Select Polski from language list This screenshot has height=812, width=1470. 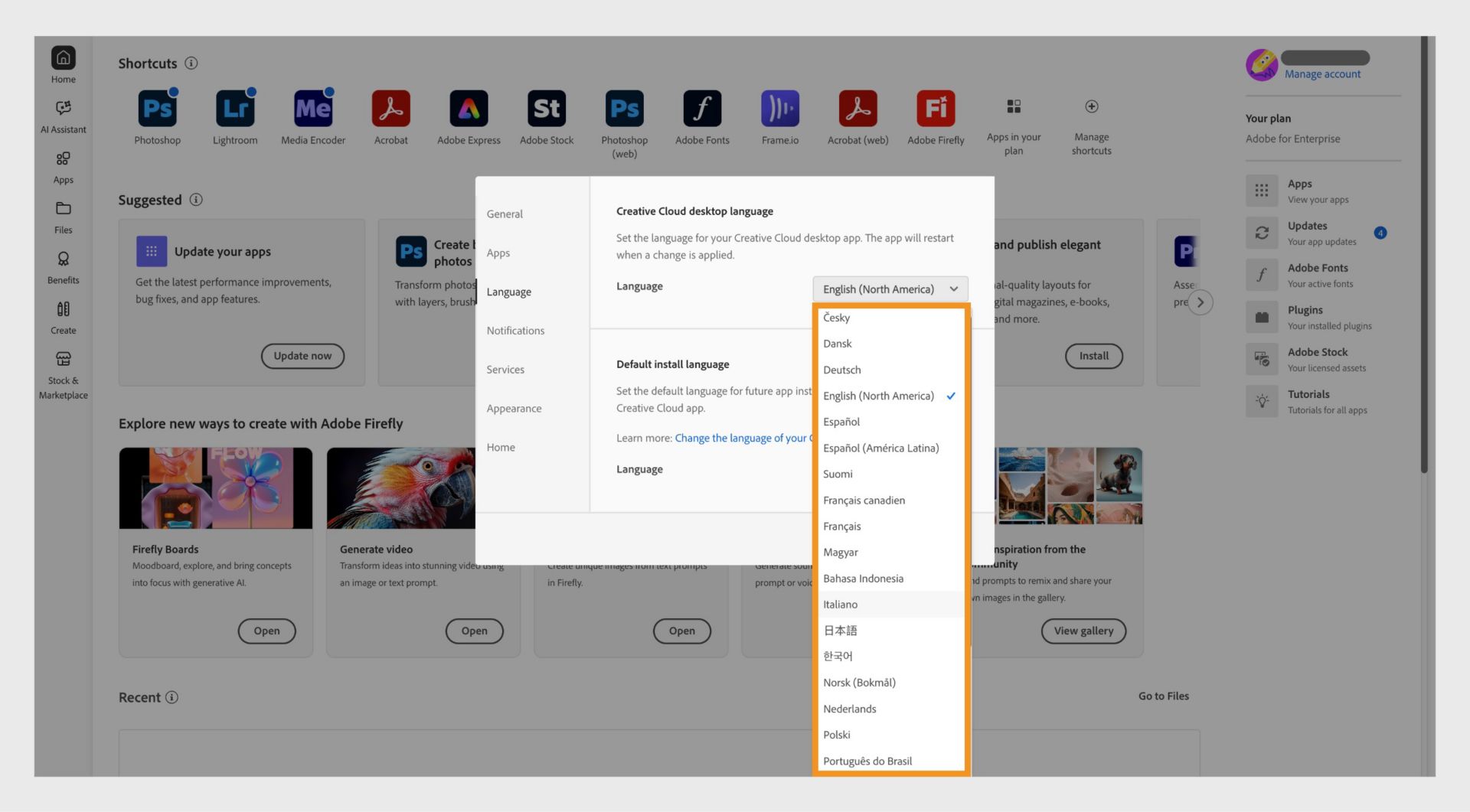890,735
